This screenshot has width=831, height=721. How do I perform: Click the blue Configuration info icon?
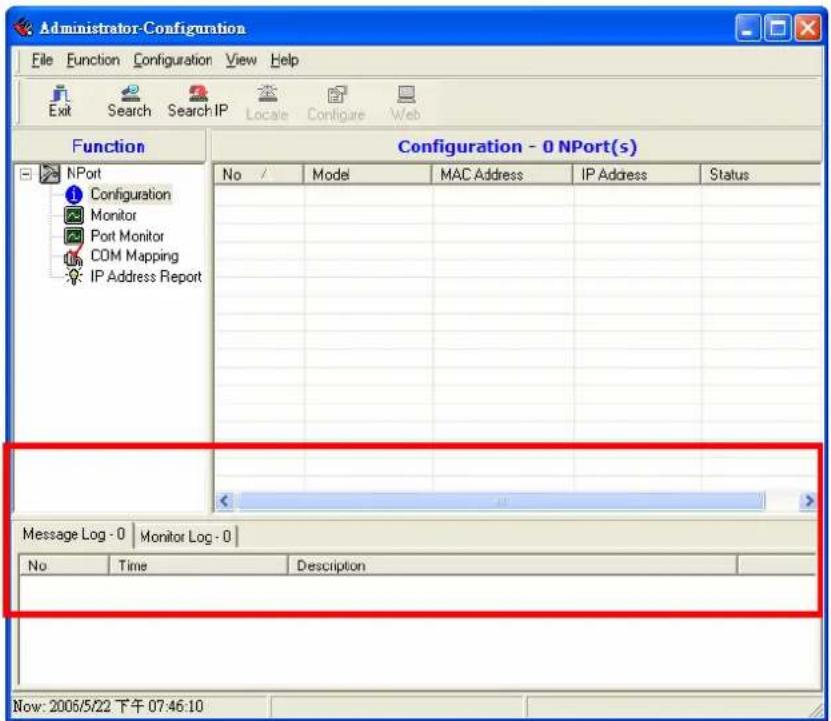[74, 195]
